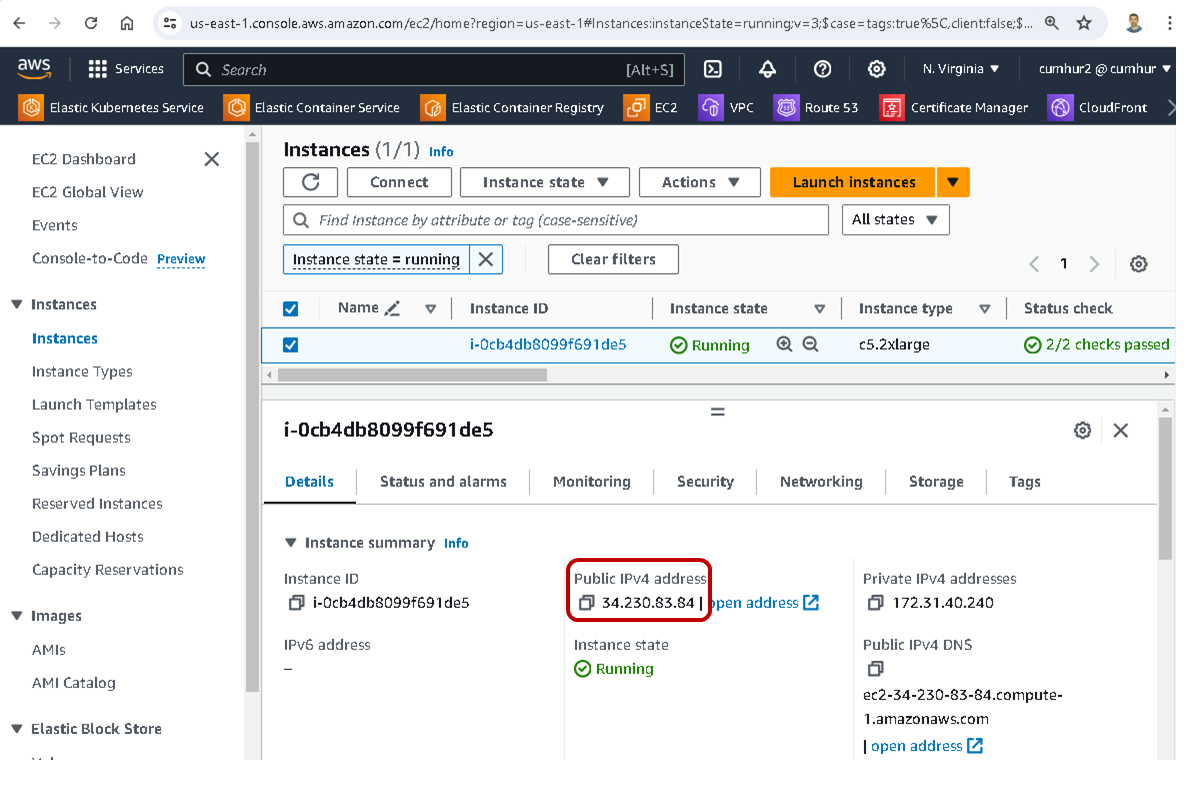Toggle the select-all instances checkbox
This screenshot has width=1199, height=789.
click(x=291, y=309)
